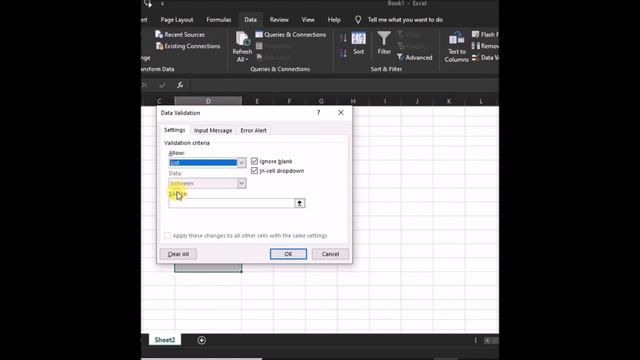Click the Source input field
Viewport: 640px width, 360px height.
(x=231, y=203)
